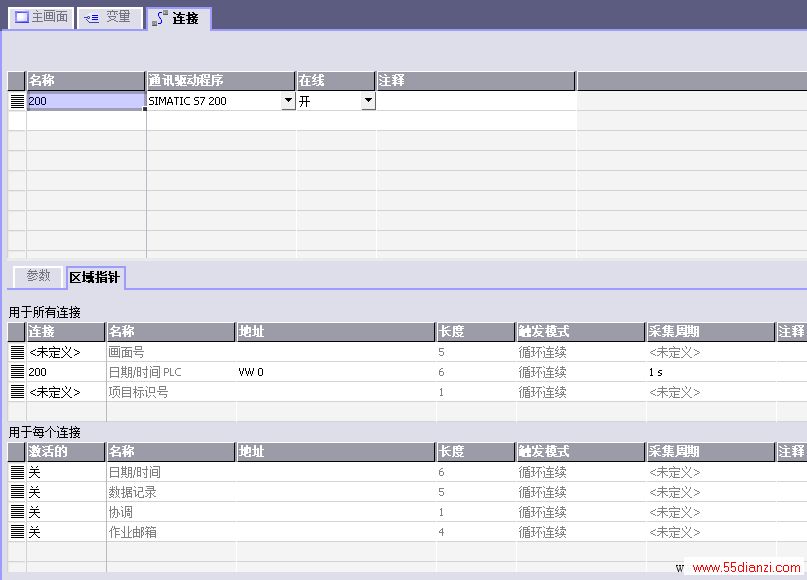Screen dimensions: 807x580
Task: Select row handle for 作业邮箱 row
Action: click(17, 532)
